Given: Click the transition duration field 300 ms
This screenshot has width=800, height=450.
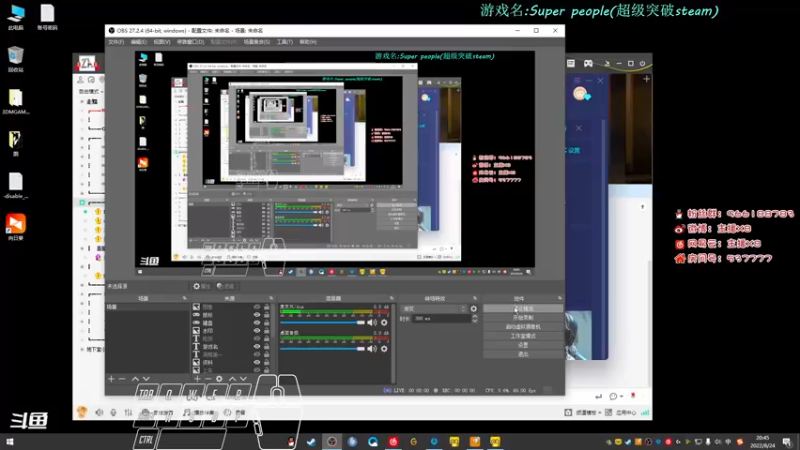Looking at the screenshot, I should tap(442, 318).
